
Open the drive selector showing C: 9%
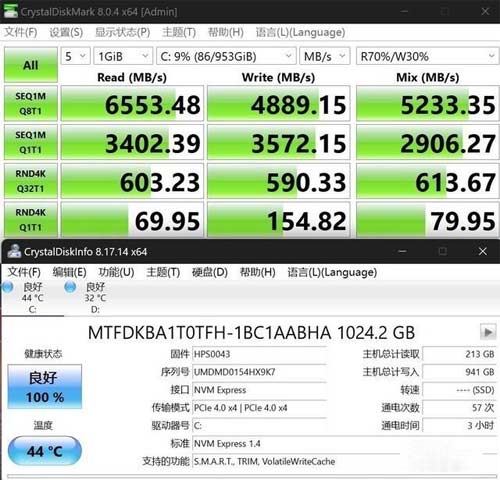pyautogui.click(x=226, y=56)
